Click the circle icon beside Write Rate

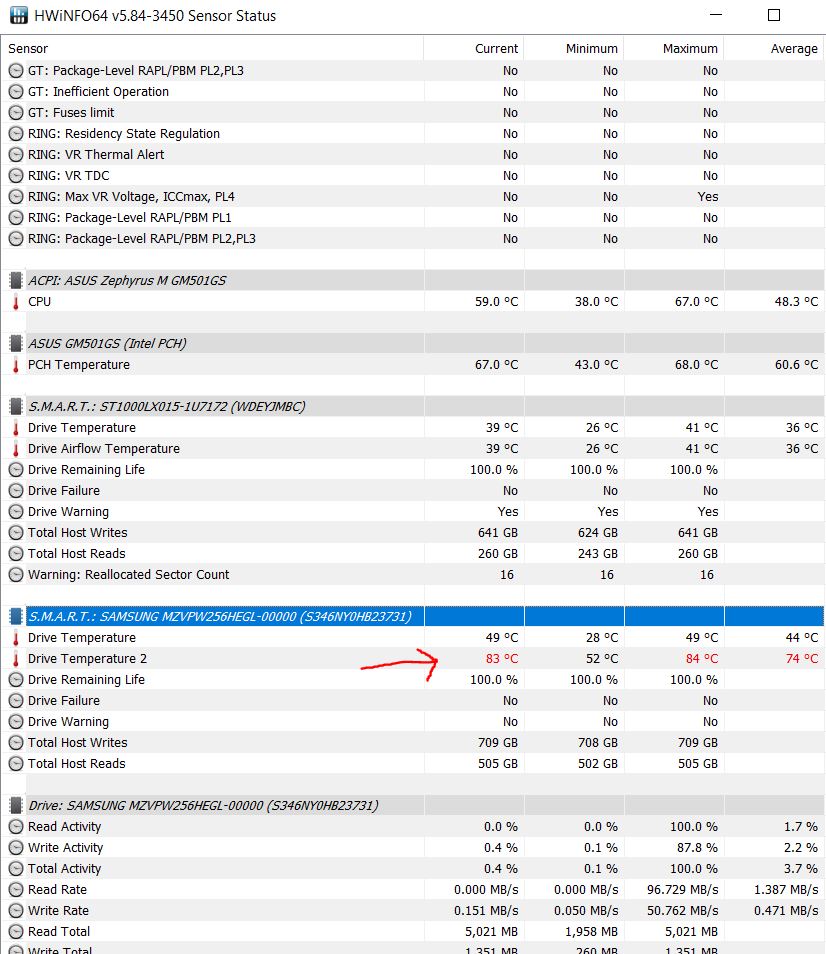16,911
